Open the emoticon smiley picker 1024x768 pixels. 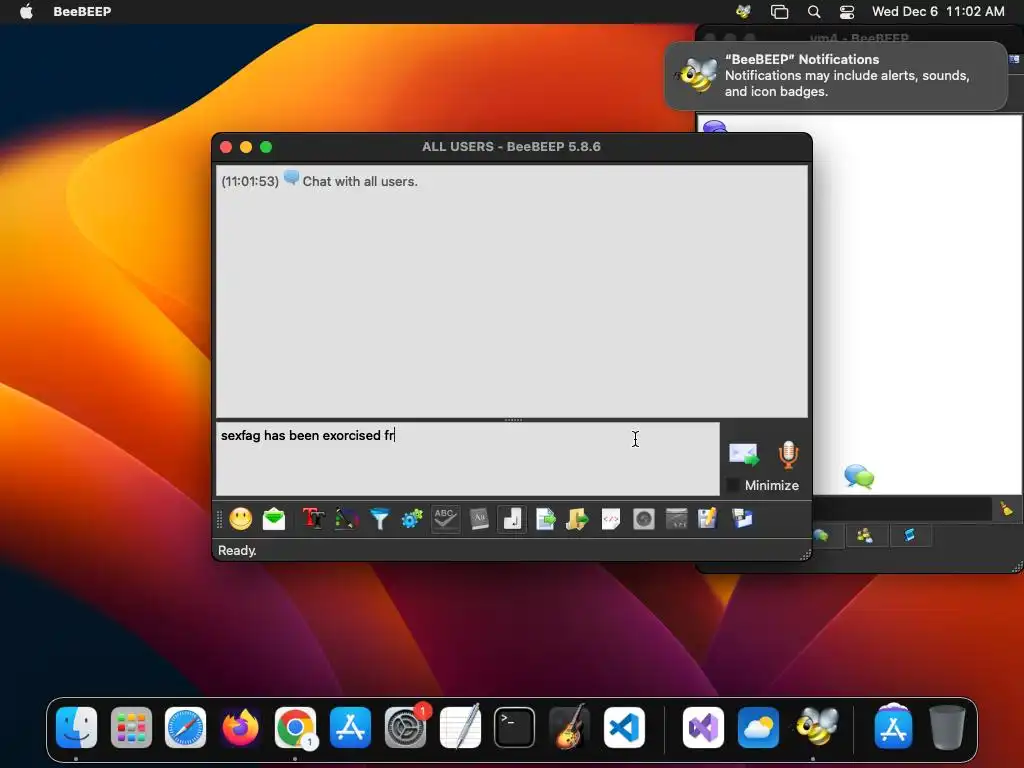(x=240, y=519)
